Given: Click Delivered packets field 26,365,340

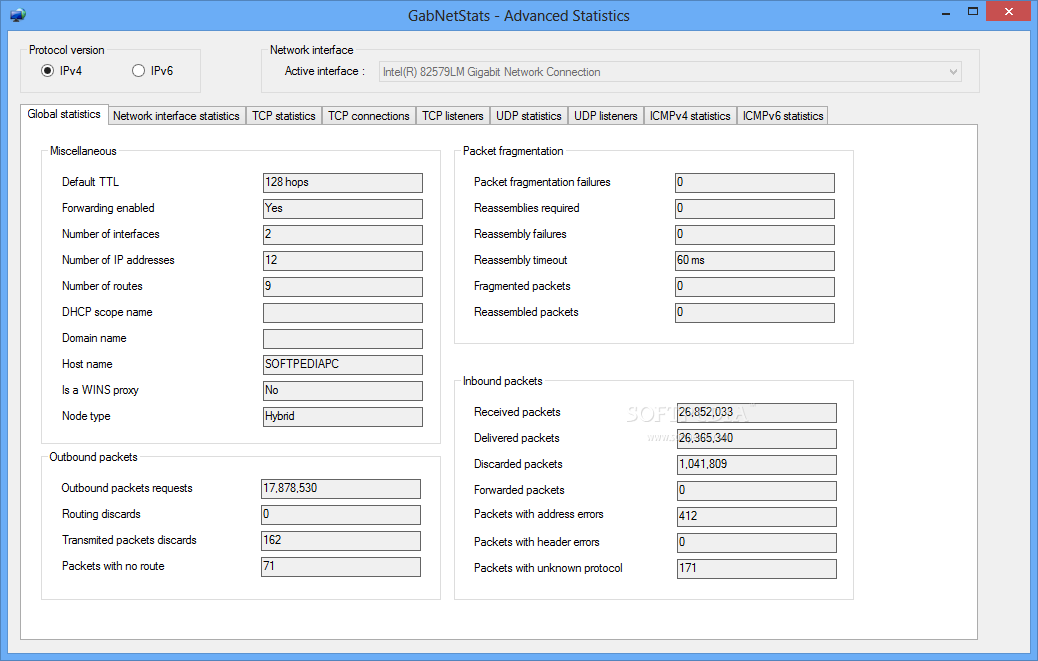Looking at the screenshot, I should pyautogui.click(x=757, y=439).
